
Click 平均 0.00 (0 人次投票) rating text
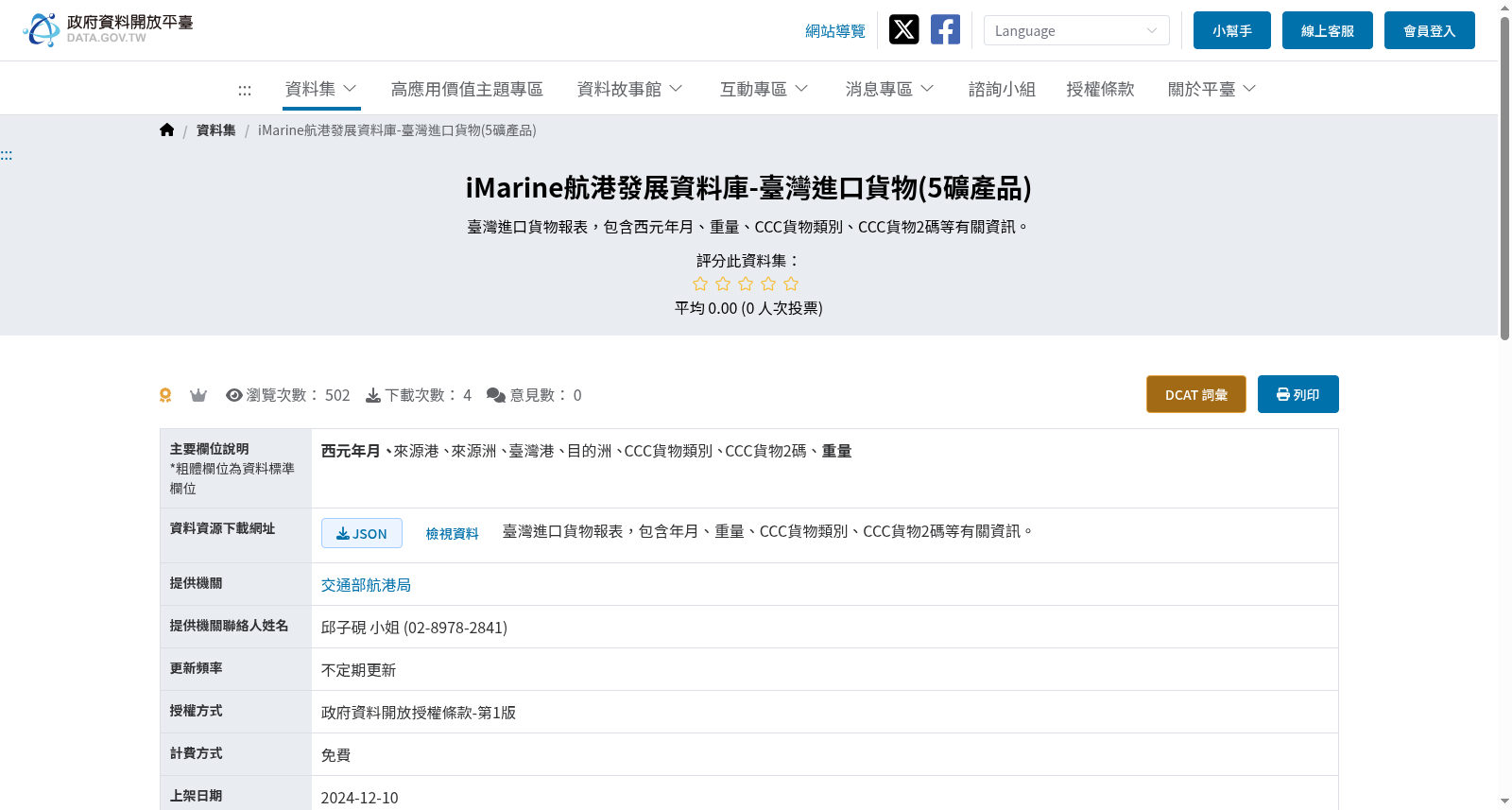pos(748,308)
